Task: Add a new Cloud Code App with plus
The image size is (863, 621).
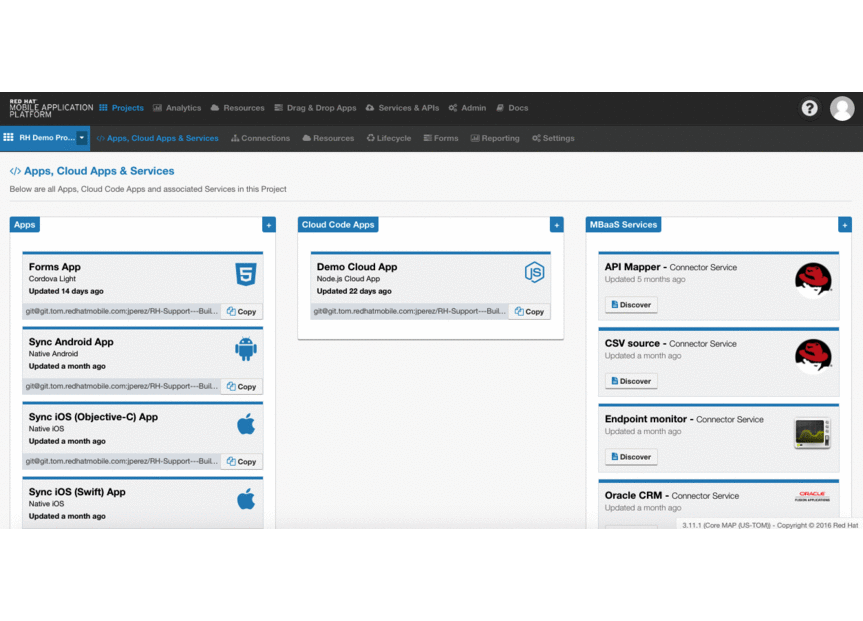Action: [x=556, y=225]
